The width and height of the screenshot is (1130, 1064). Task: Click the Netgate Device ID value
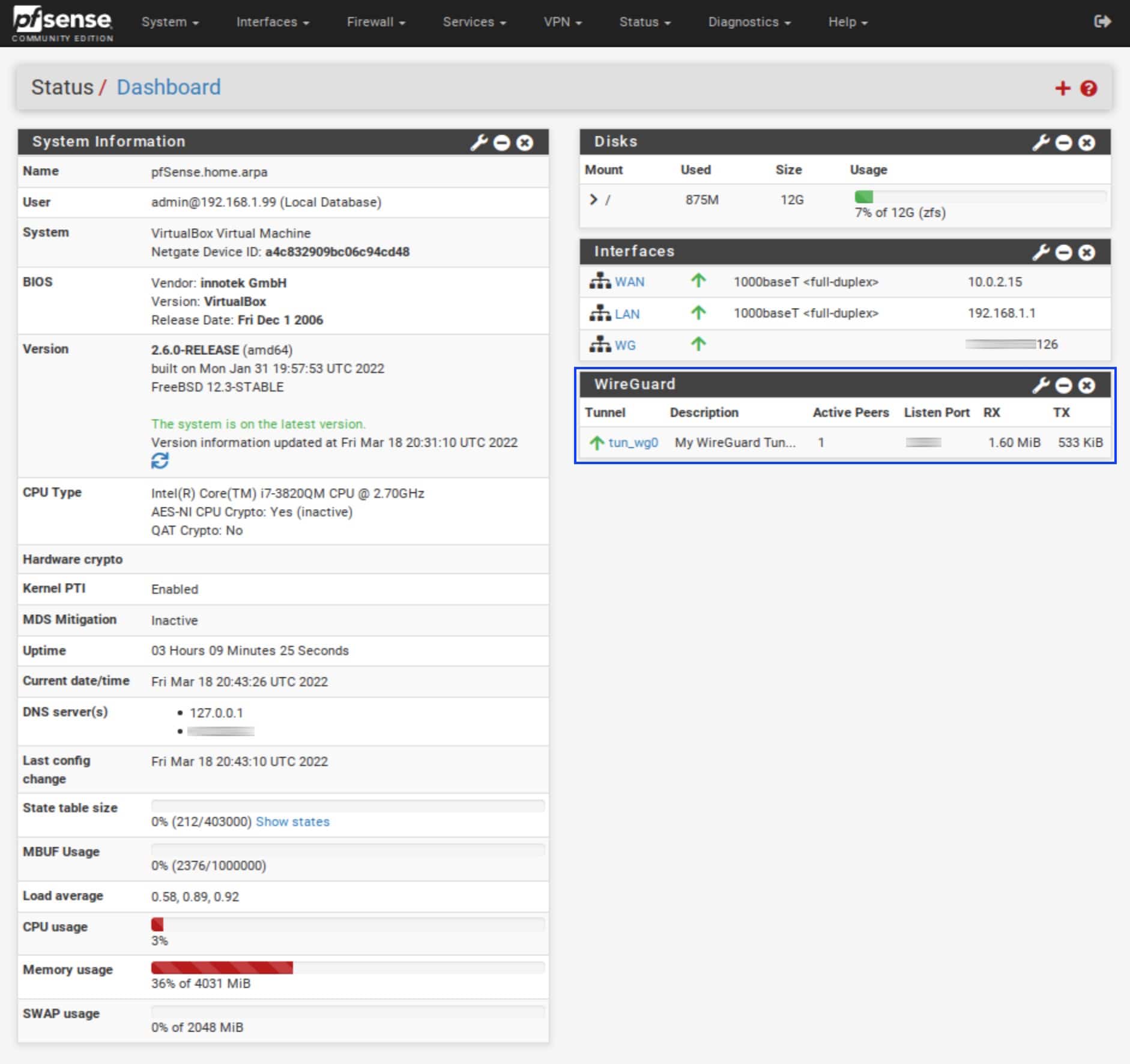(x=337, y=252)
